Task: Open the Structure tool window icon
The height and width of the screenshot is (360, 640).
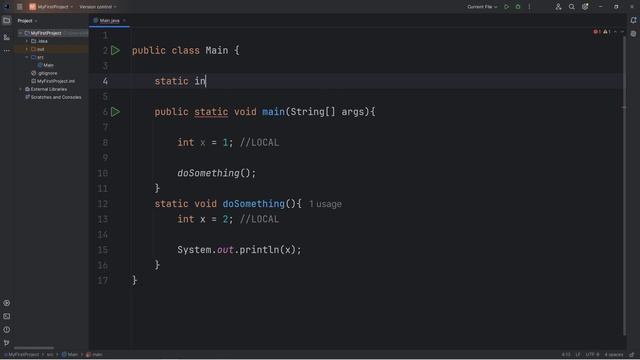Action: [7, 37]
